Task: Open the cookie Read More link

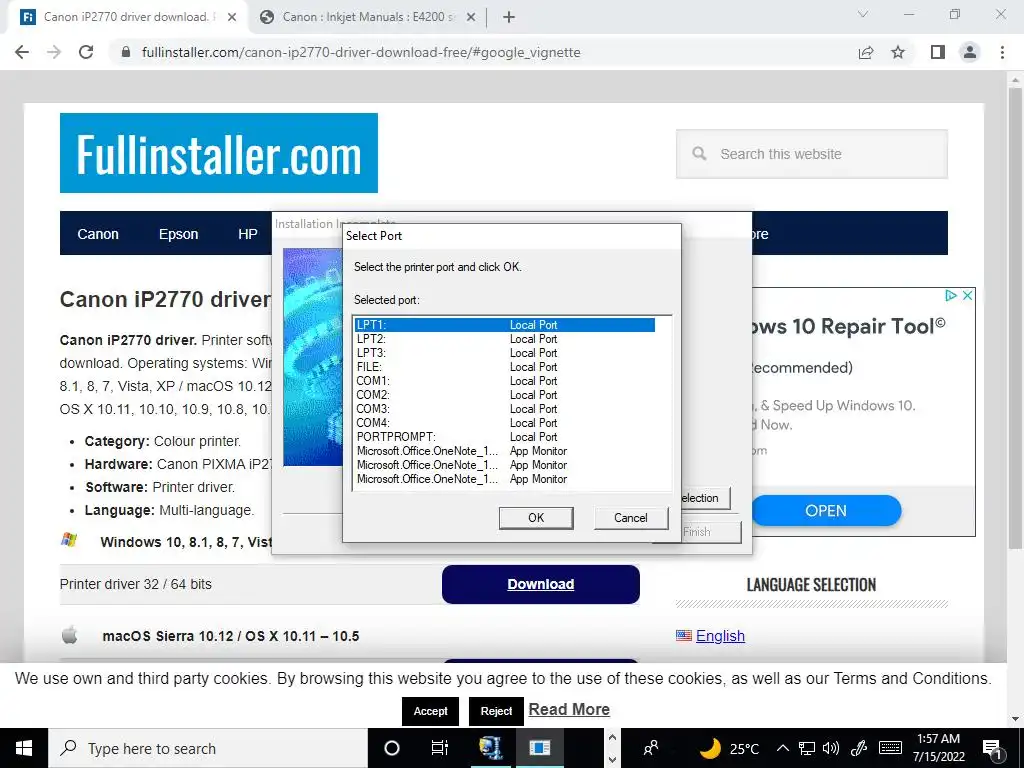Action: coord(569,709)
